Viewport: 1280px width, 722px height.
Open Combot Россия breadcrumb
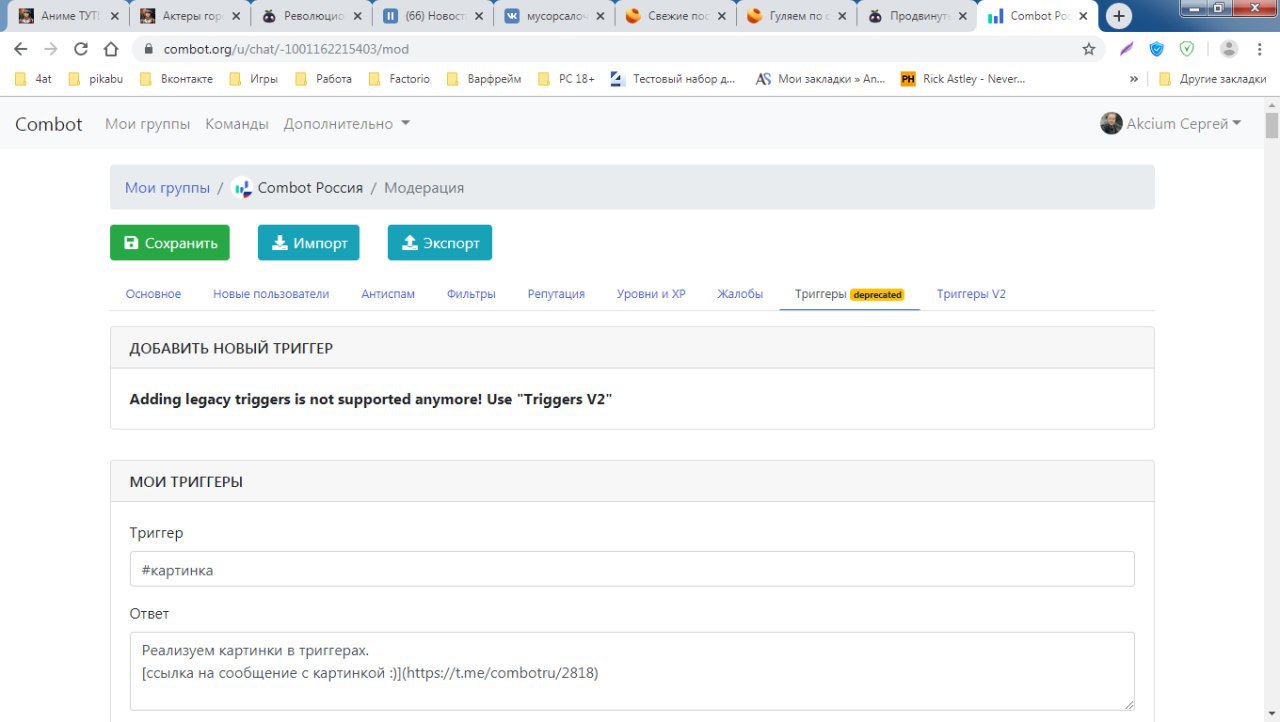pos(297,187)
